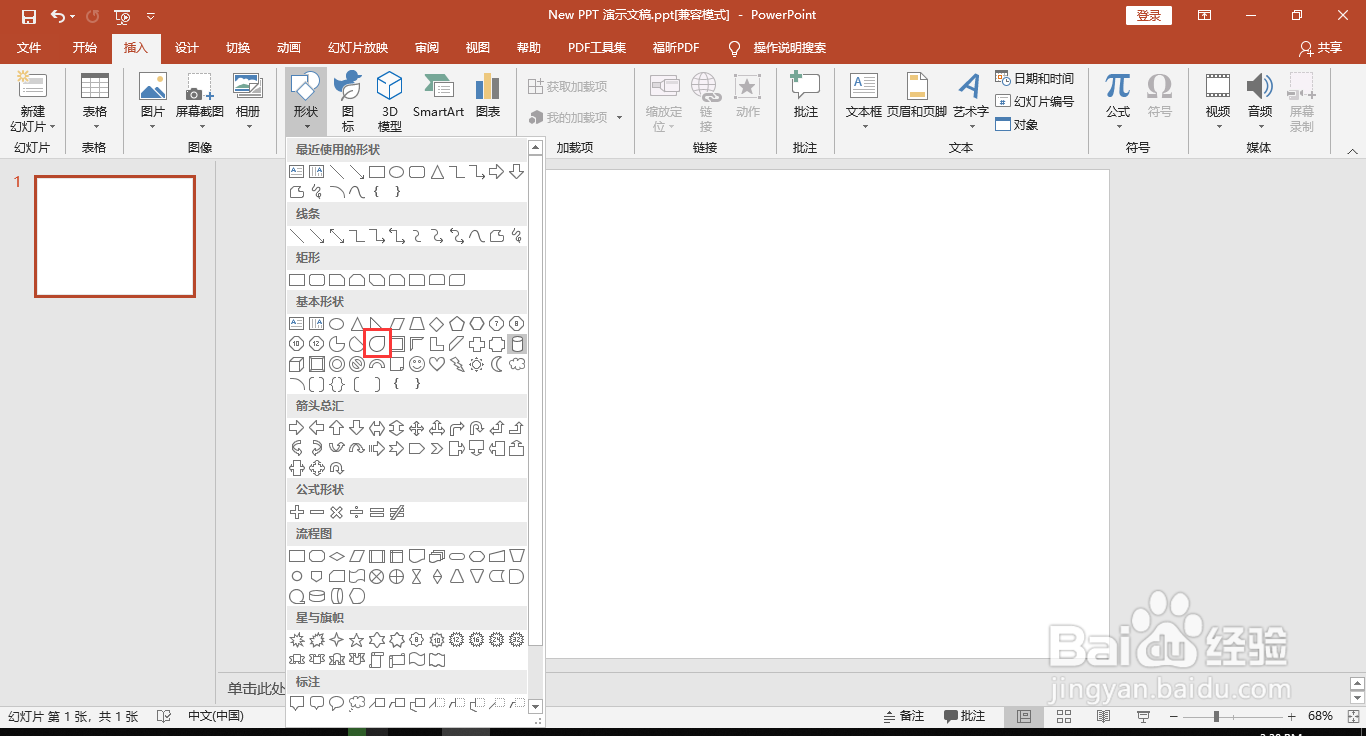Insert 日期和时间

(1035, 78)
